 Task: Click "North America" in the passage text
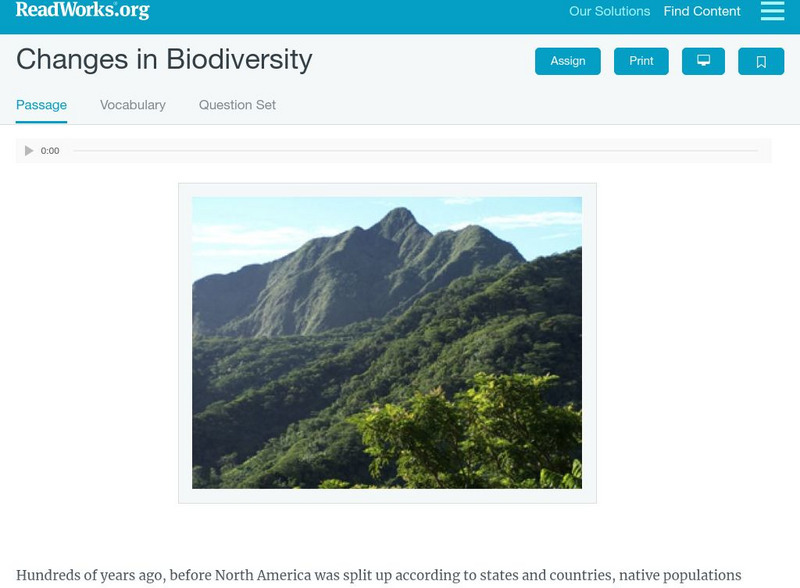tap(273, 576)
